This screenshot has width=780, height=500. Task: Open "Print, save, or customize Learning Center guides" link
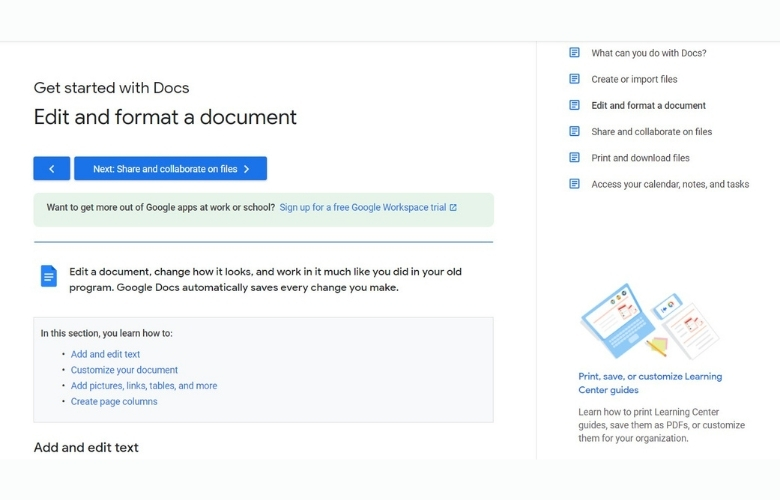650,383
